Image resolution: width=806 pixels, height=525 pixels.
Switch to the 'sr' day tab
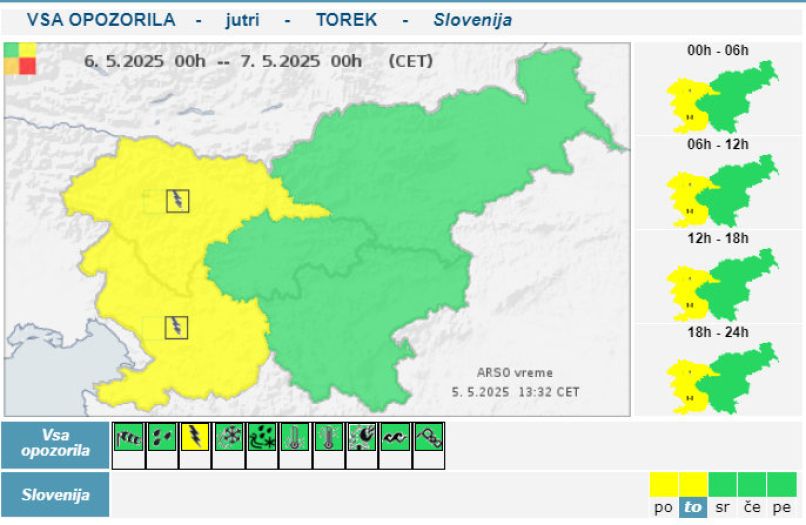[722, 508]
